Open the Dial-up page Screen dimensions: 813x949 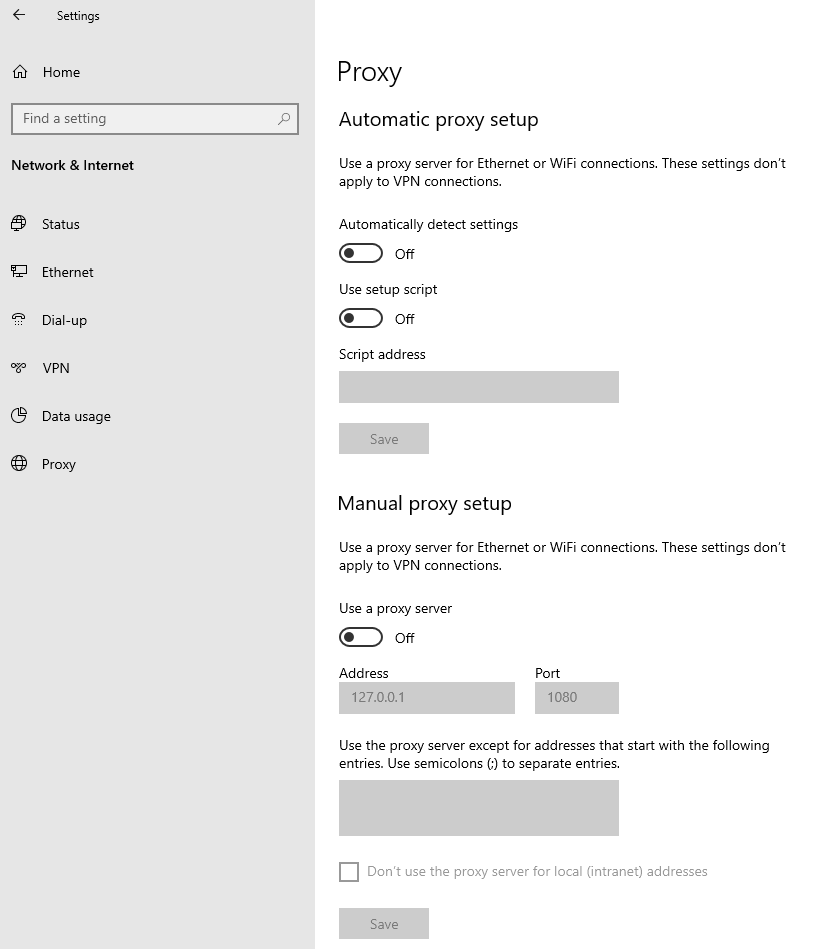[64, 320]
